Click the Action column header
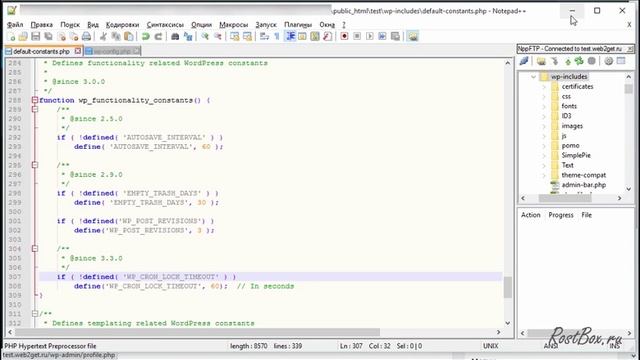This screenshot has width=640, height=360. (x=531, y=215)
